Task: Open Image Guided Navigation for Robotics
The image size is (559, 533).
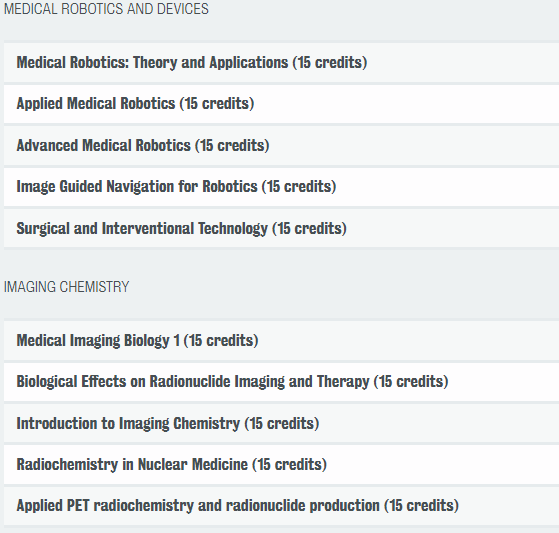Action: click(281, 186)
